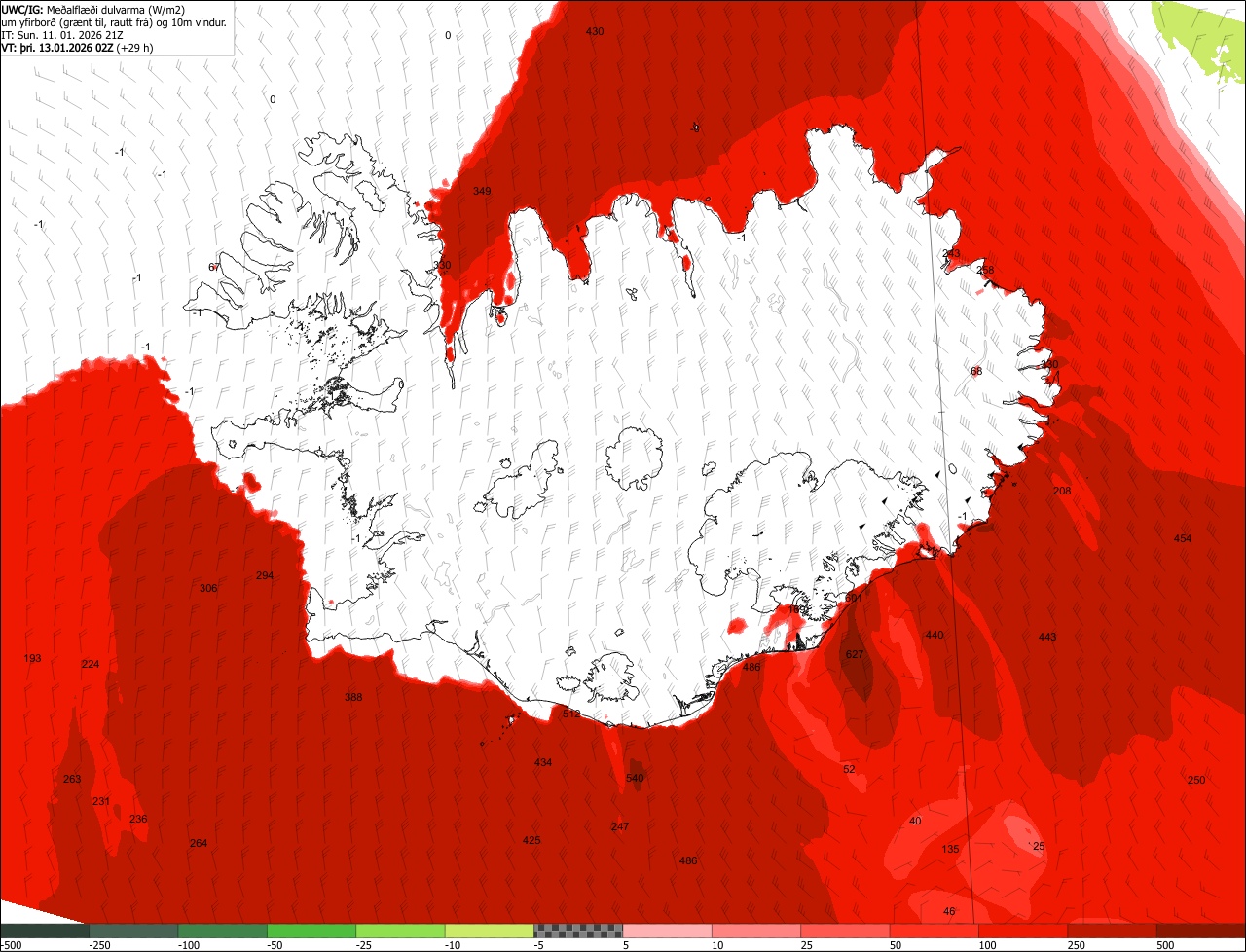1246x952 pixels.
Task: Select the light green swatch between -25 and -10
Action: [400, 931]
